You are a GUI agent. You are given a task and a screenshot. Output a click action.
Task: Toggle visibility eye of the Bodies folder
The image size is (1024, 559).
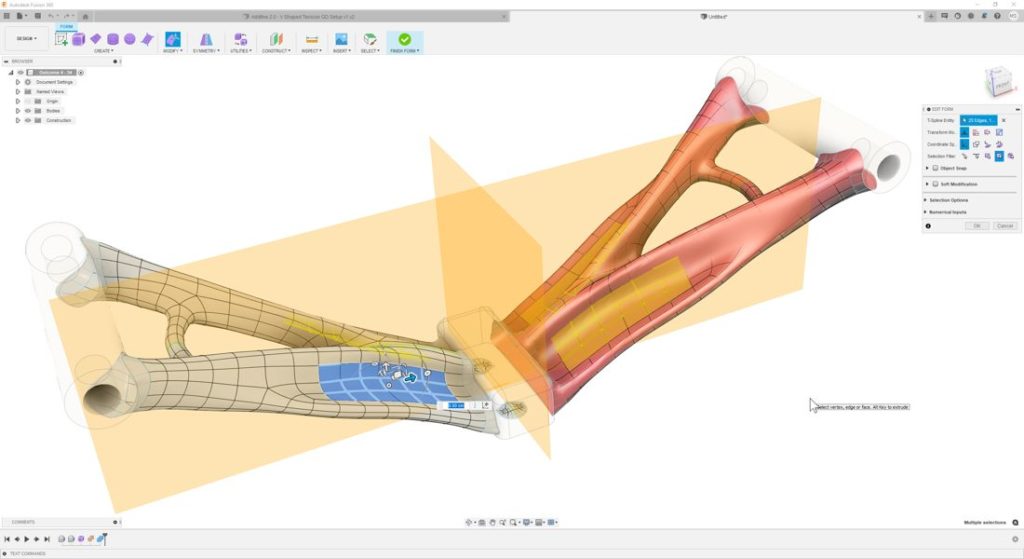pyautogui.click(x=28, y=111)
